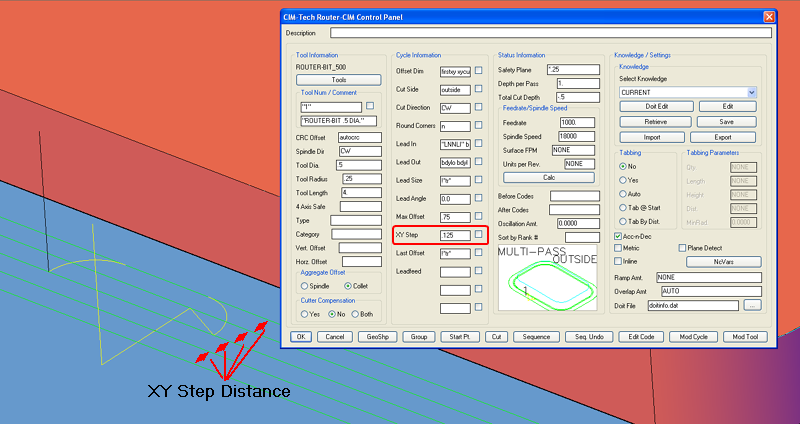The height and width of the screenshot is (424, 800).
Task: Choose Start Pt. button
Action: tap(460, 337)
